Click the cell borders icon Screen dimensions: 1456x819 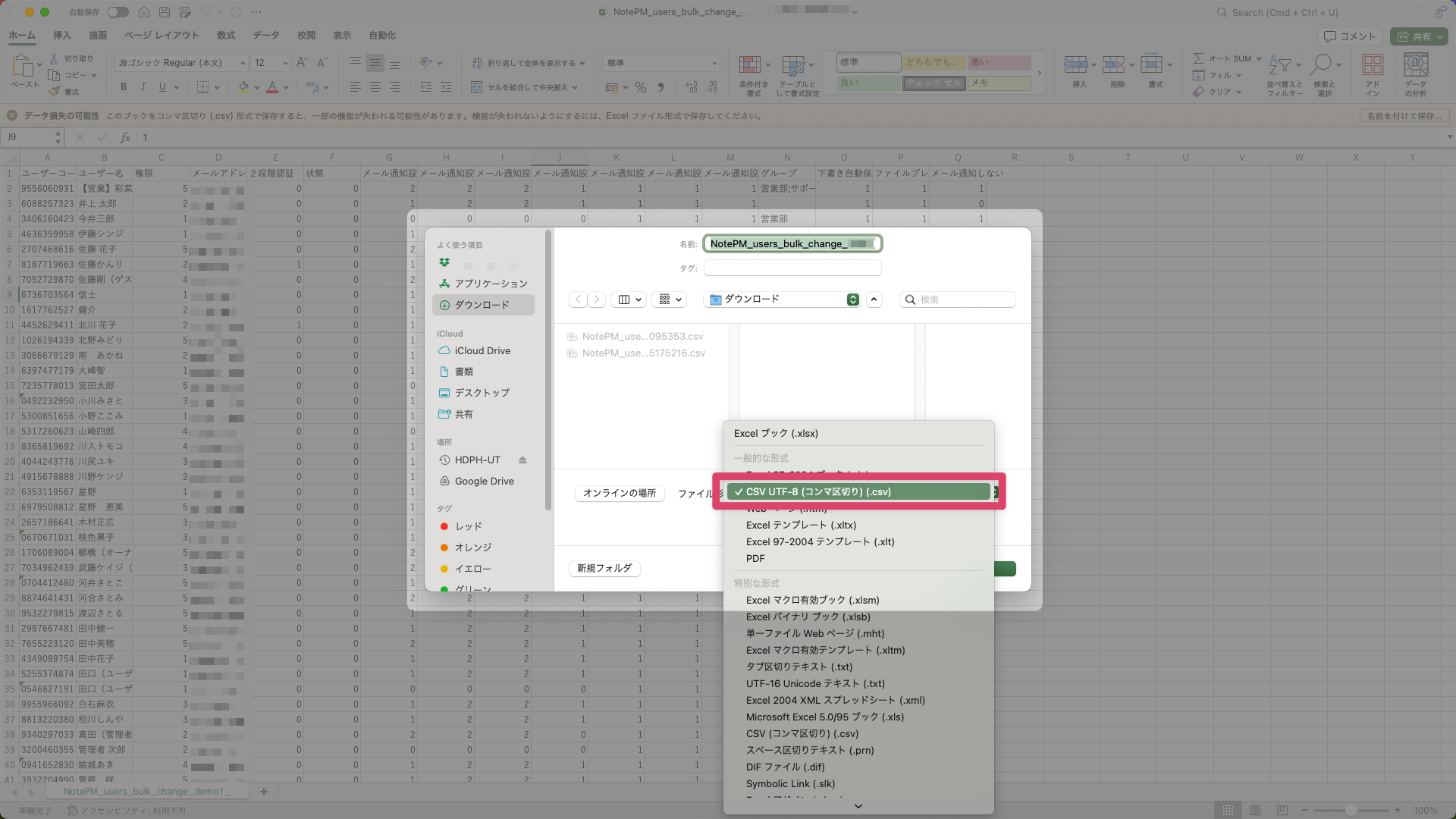tap(202, 87)
